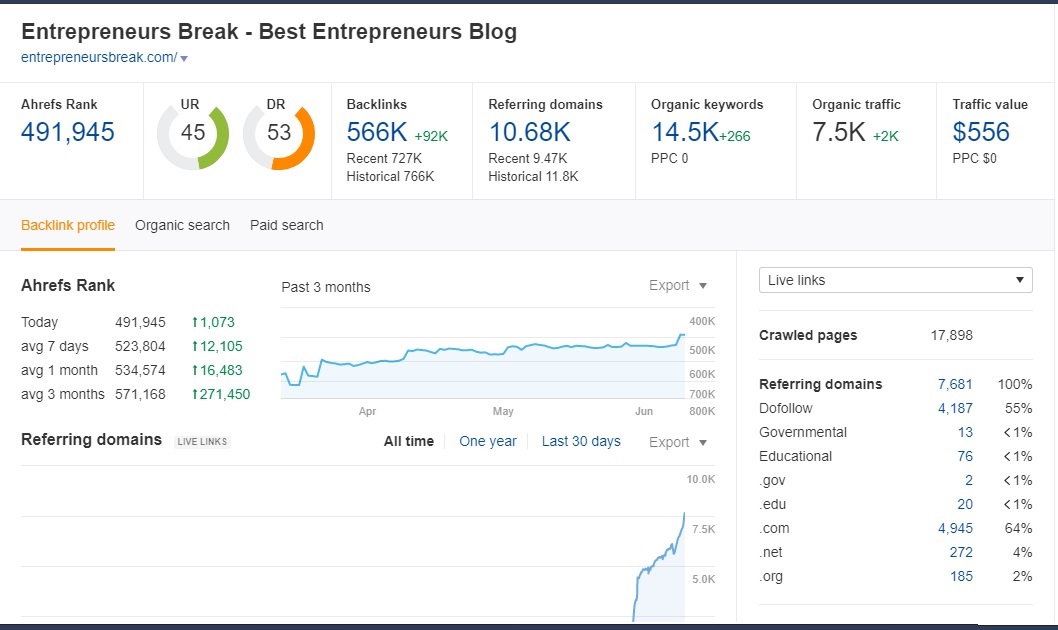Click the entrepreneursbreak.com domain link
Image resolution: width=1058 pixels, height=630 pixels.
[x=97, y=58]
